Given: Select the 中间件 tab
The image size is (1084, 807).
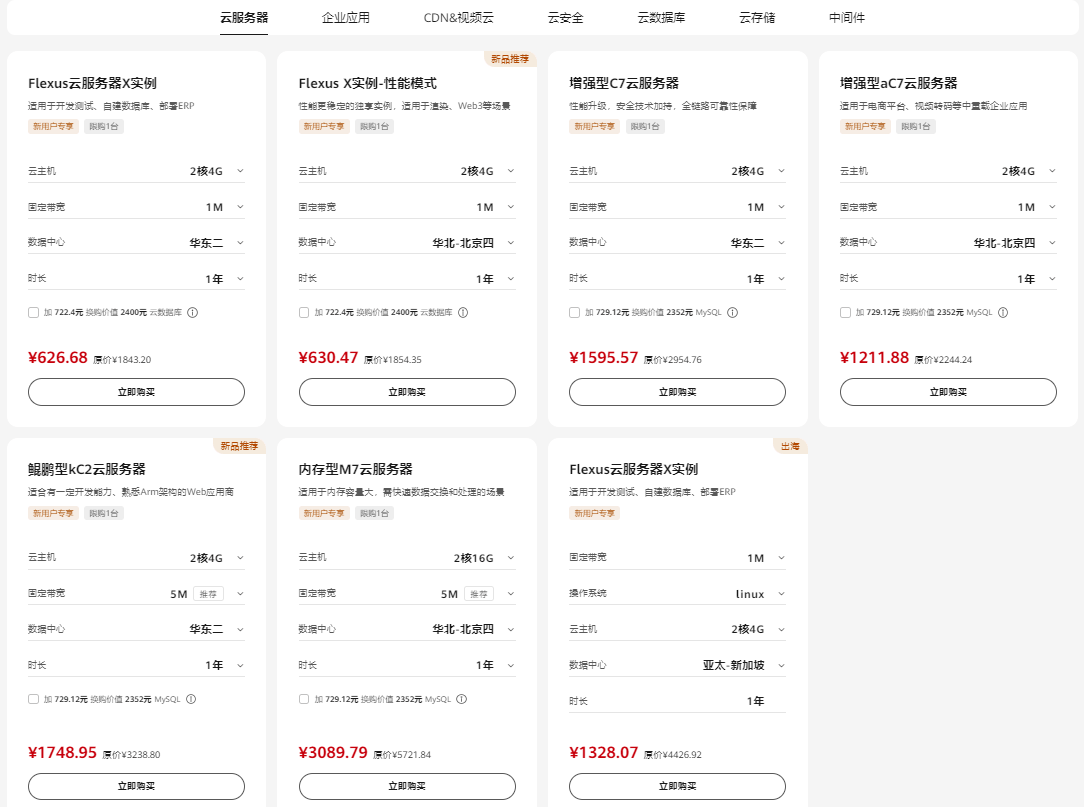Looking at the screenshot, I should point(847,17).
